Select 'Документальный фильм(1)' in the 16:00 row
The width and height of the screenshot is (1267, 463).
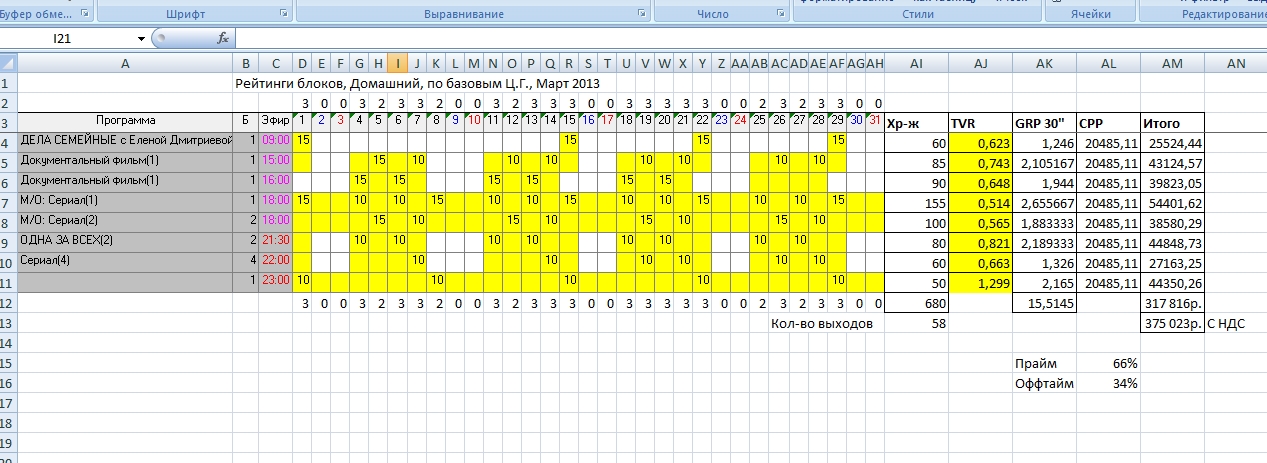(125, 181)
